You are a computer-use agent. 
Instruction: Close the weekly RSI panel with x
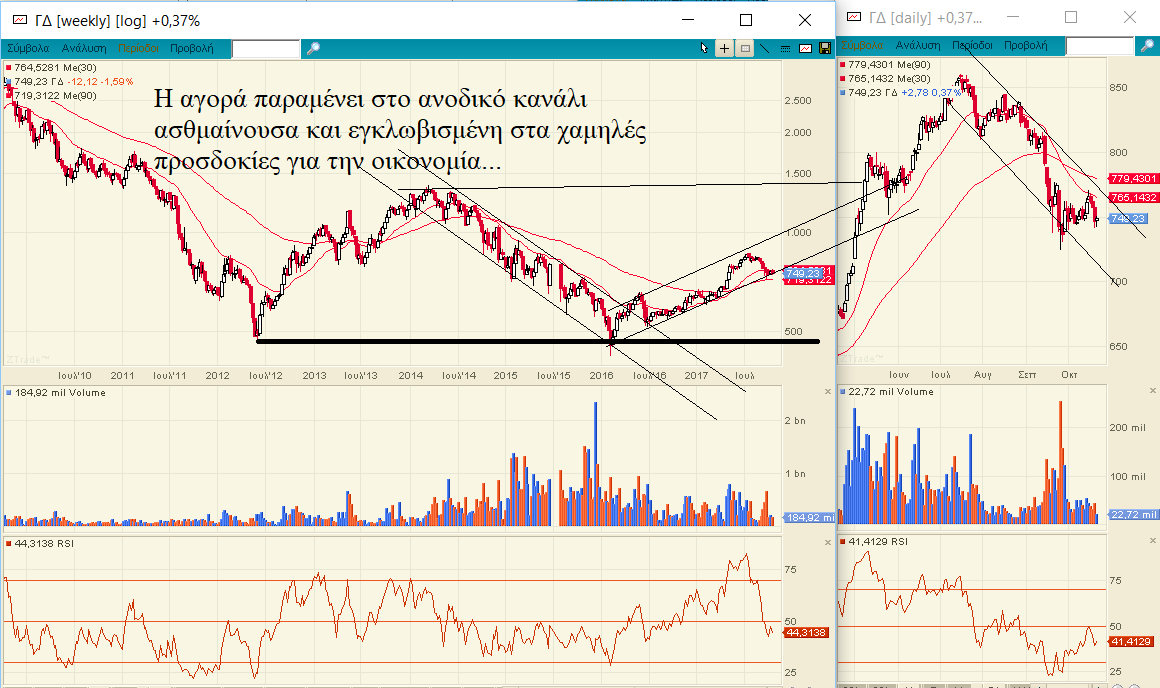point(827,542)
